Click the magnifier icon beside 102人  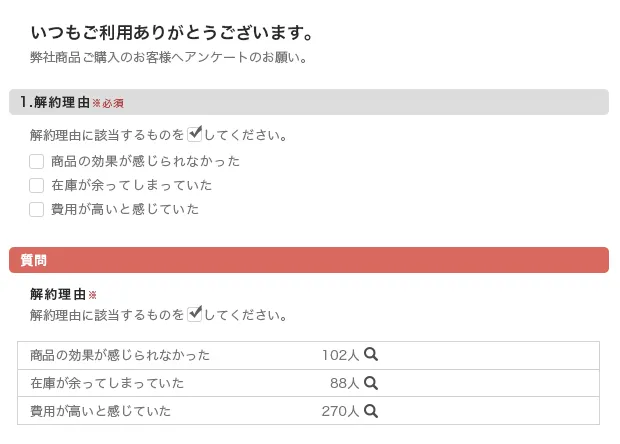(x=371, y=354)
